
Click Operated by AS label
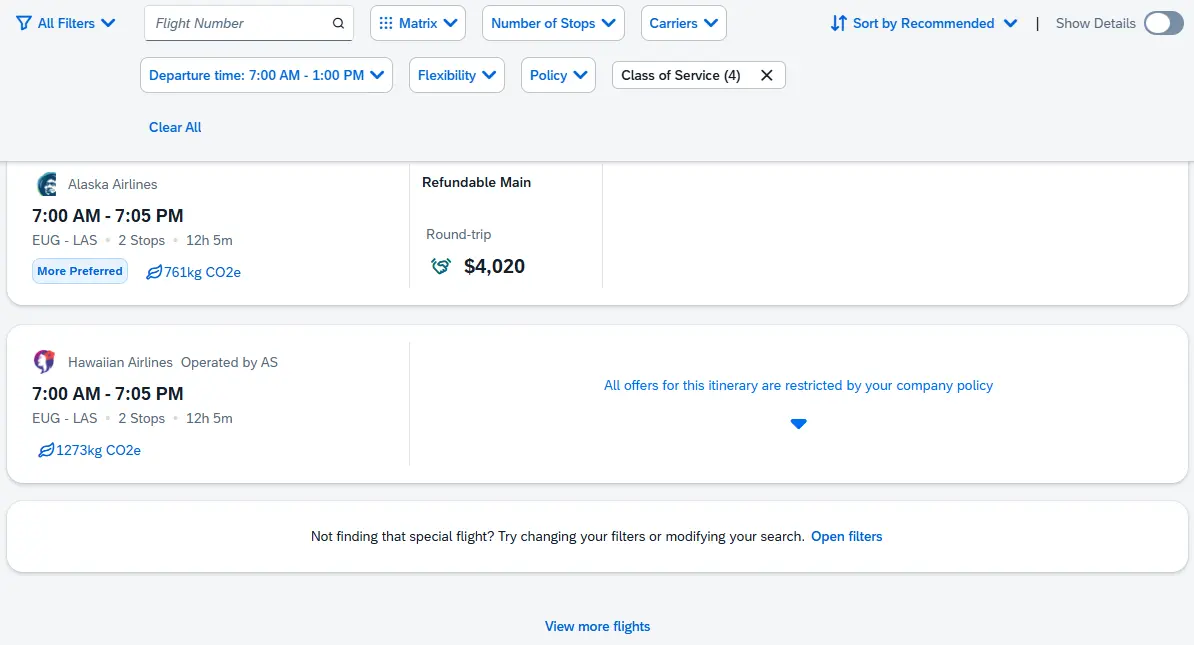click(229, 362)
